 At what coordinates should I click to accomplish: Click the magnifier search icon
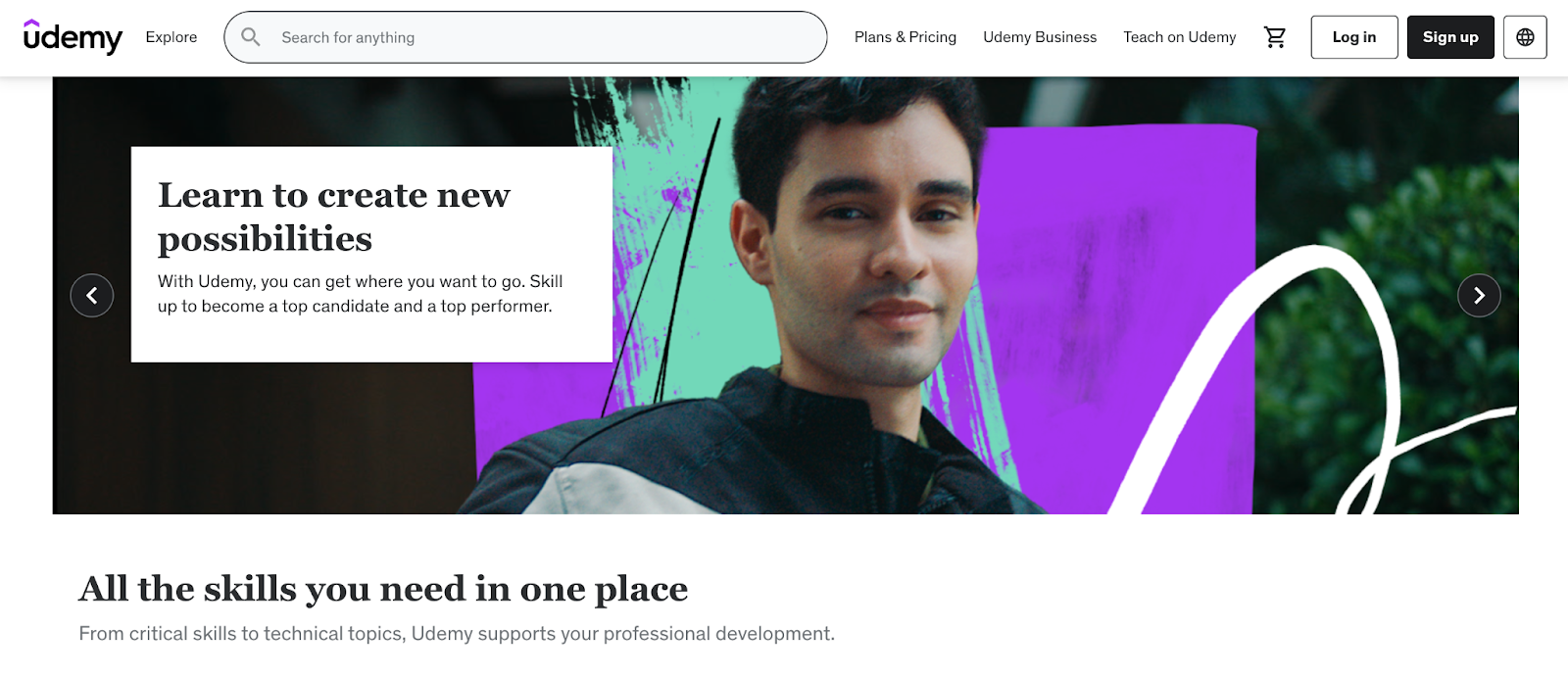[x=251, y=37]
